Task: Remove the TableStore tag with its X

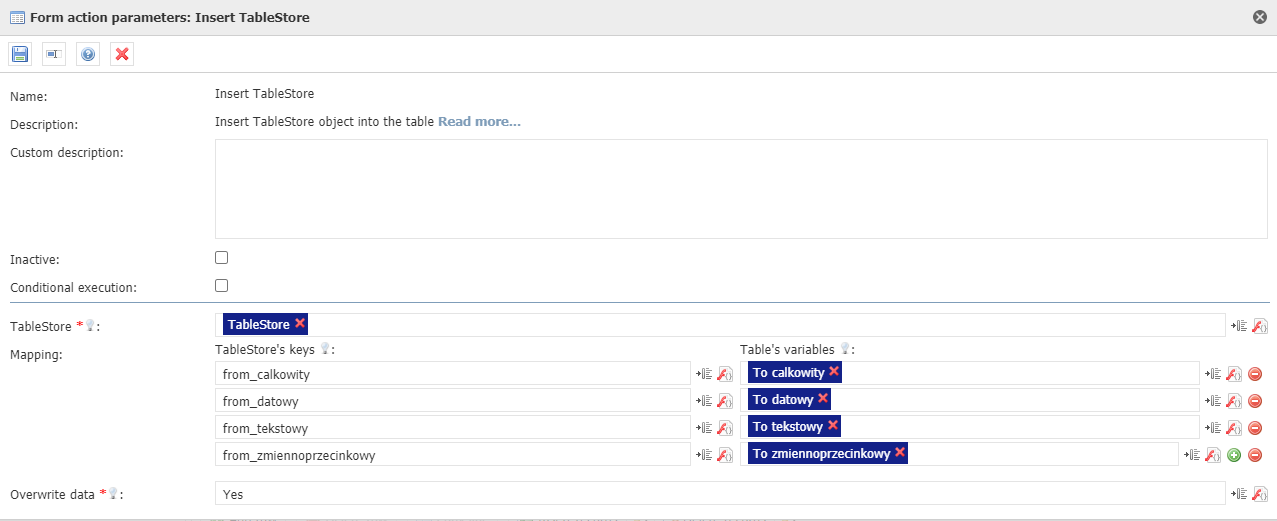Action: pos(300,324)
